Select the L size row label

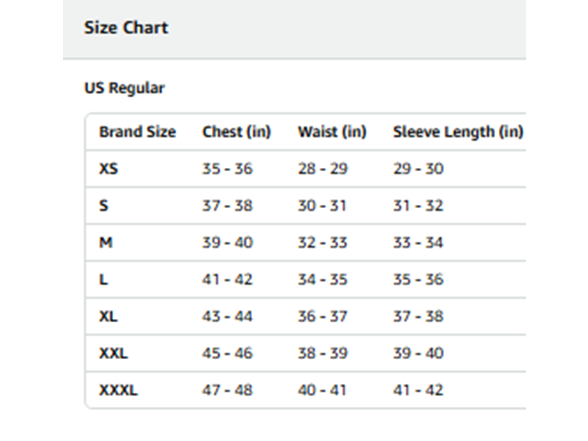click(104, 279)
